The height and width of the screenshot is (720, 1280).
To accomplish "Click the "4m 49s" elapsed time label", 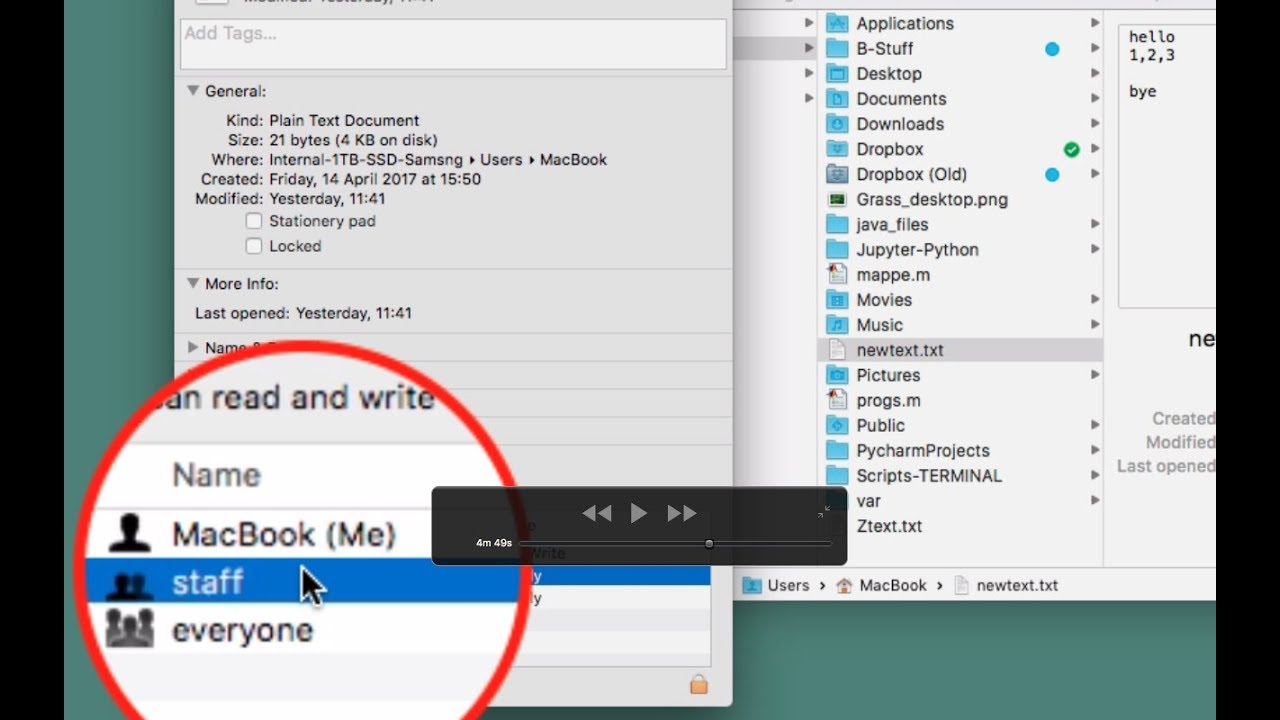I will [x=494, y=544].
